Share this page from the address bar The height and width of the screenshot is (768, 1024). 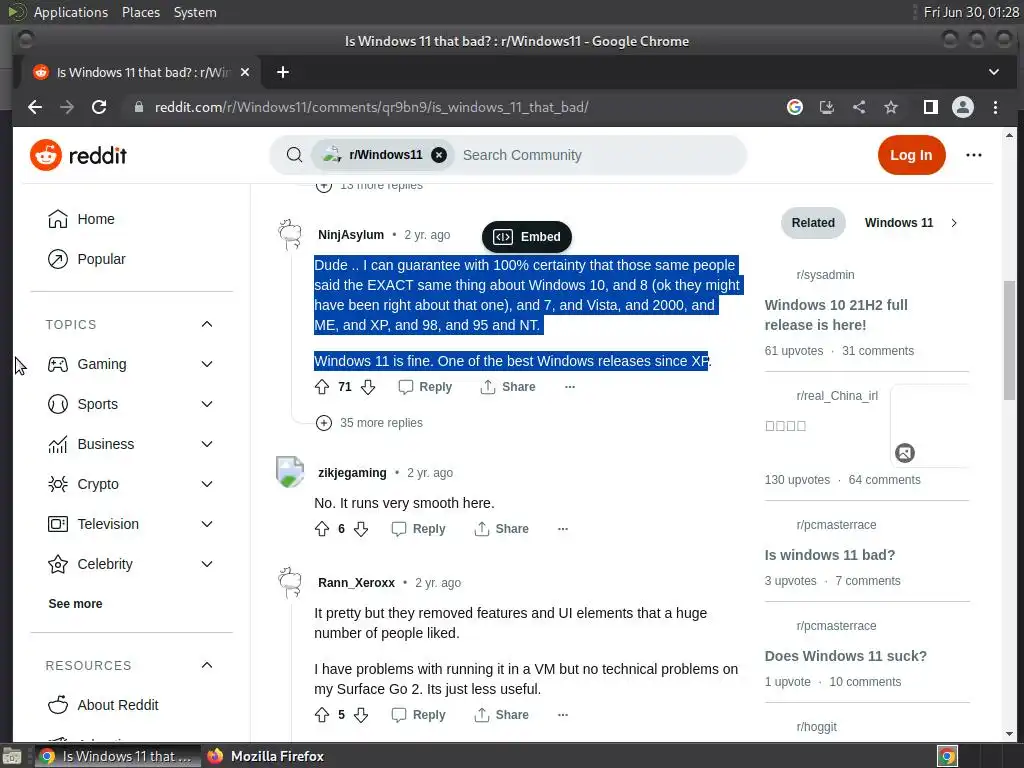coord(859,107)
